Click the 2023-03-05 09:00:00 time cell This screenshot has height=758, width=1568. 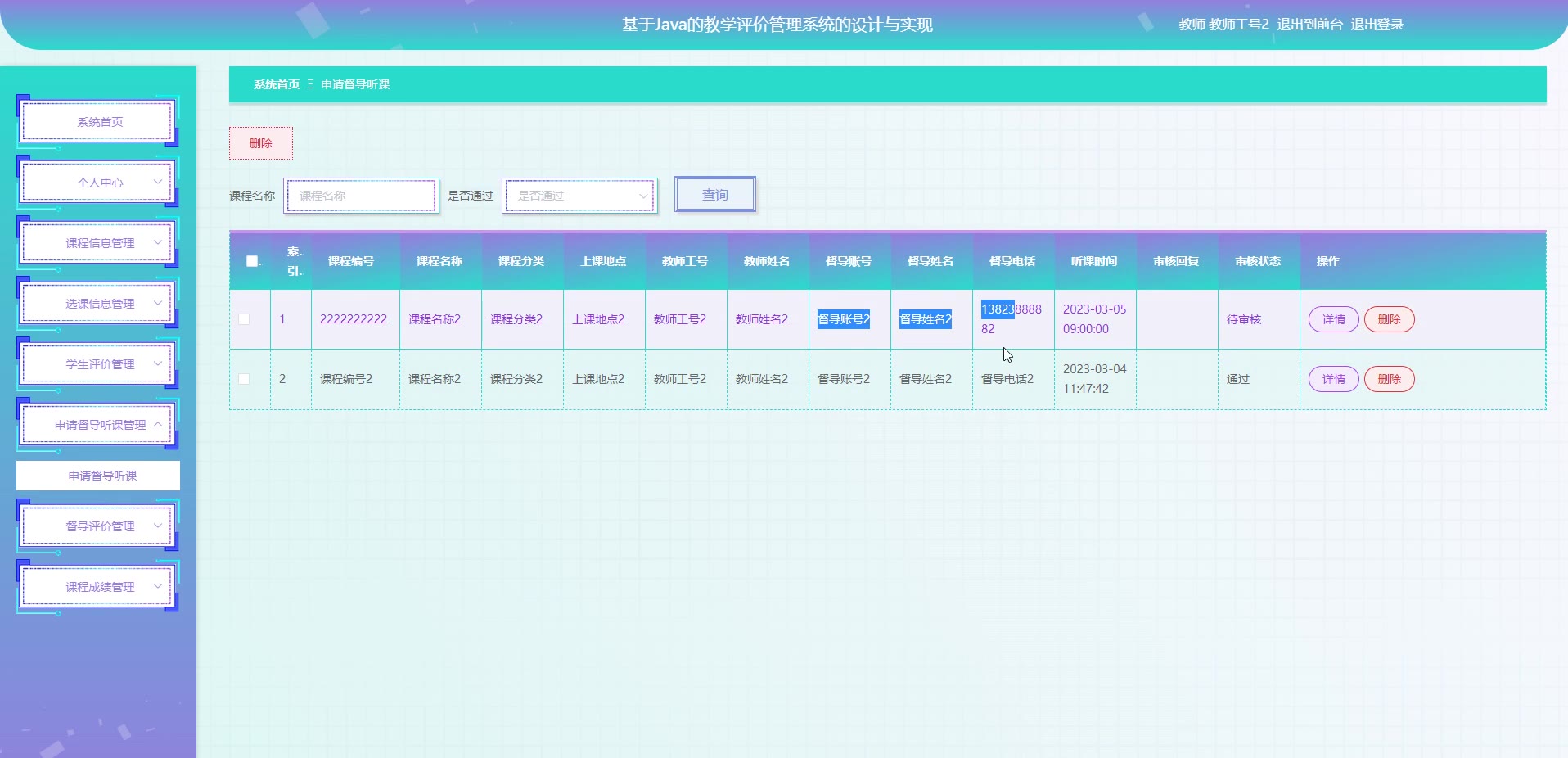[x=1095, y=319]
